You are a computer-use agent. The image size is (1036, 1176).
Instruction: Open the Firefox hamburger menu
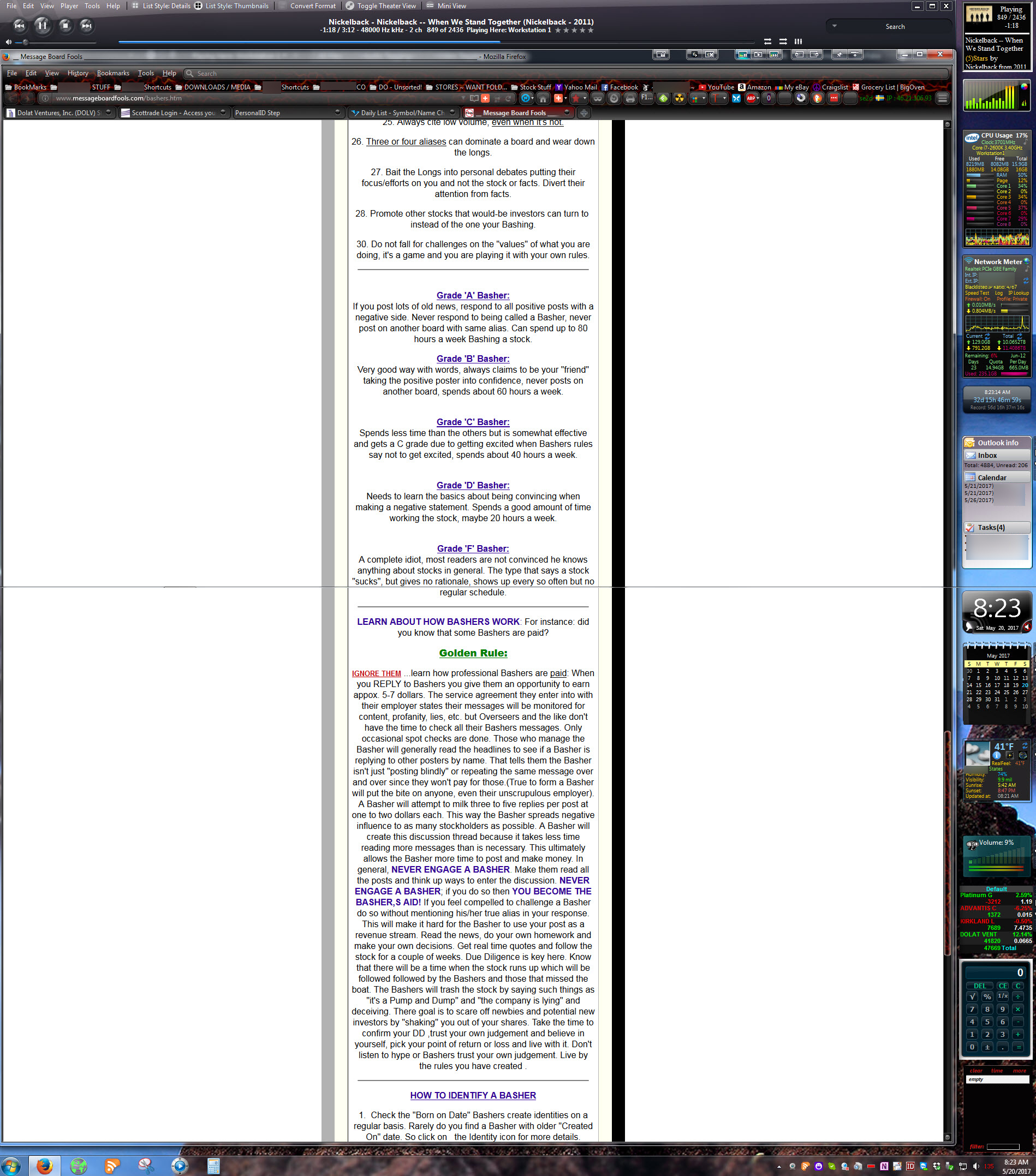pyautogui.click(x=942, y=98)
